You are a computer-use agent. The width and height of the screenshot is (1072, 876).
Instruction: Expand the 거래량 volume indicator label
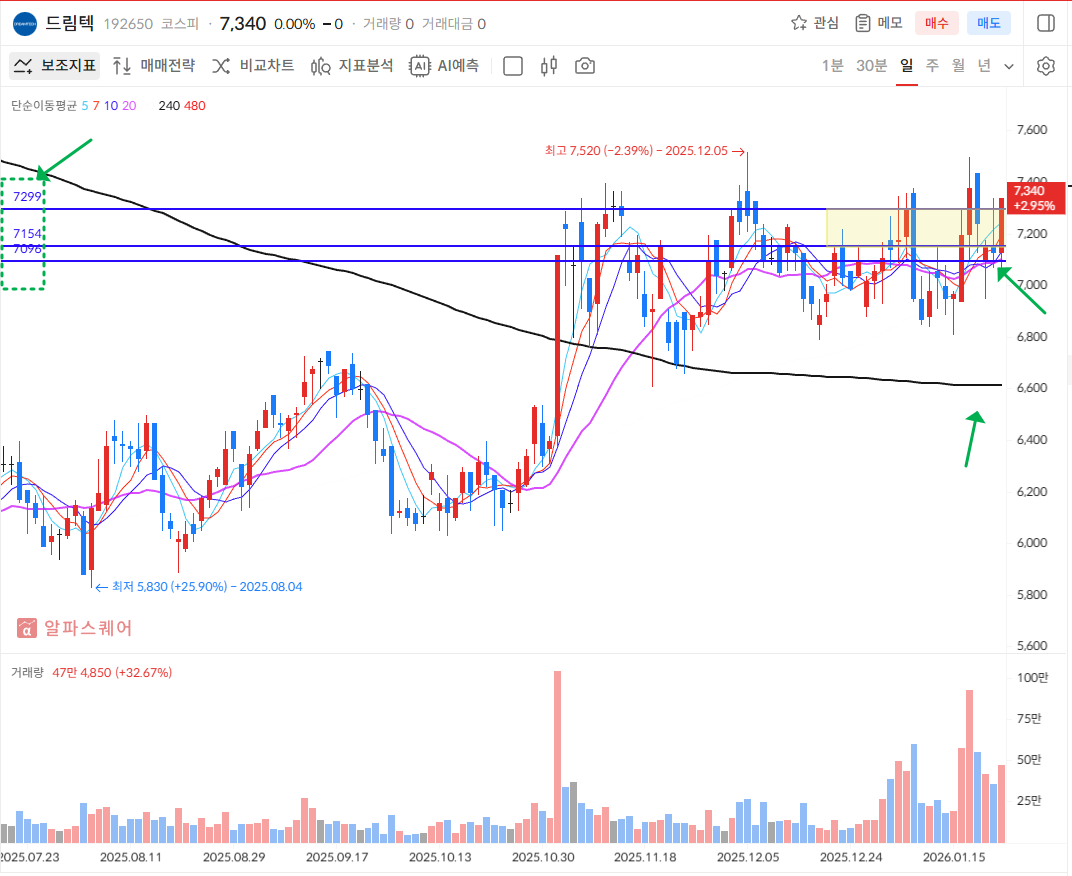point(26,672)
